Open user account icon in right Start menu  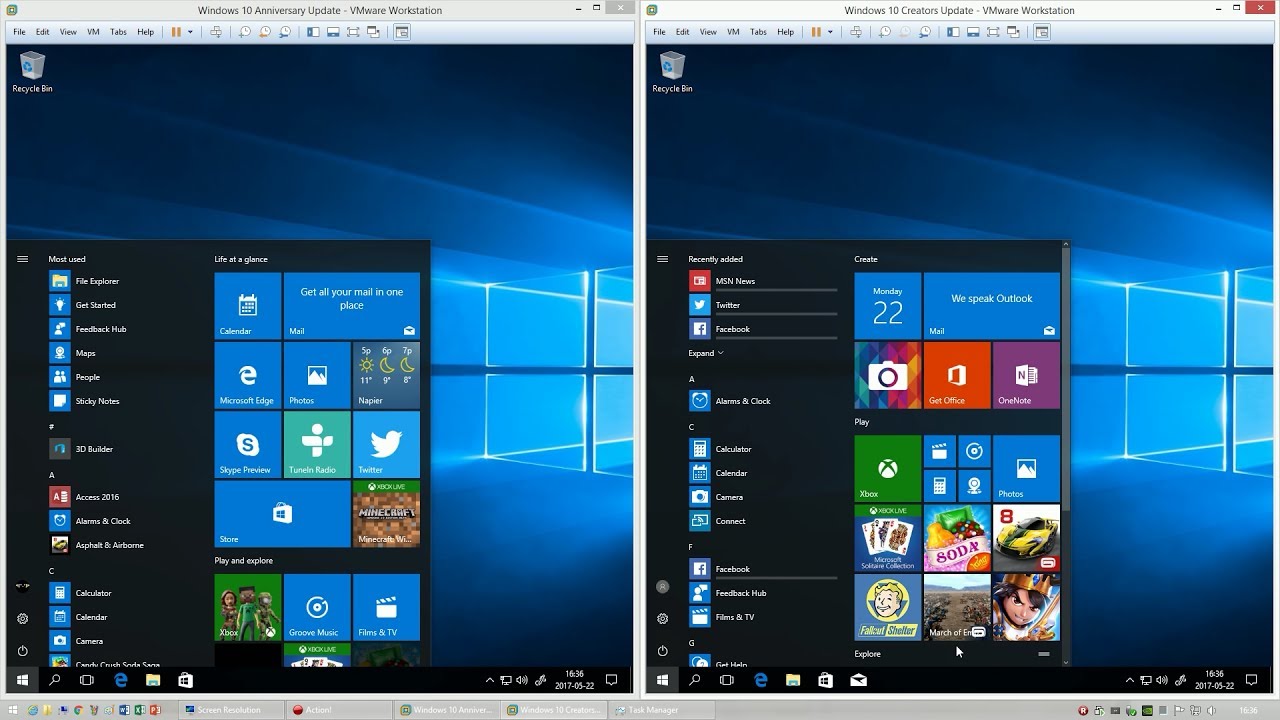(662, 587)
